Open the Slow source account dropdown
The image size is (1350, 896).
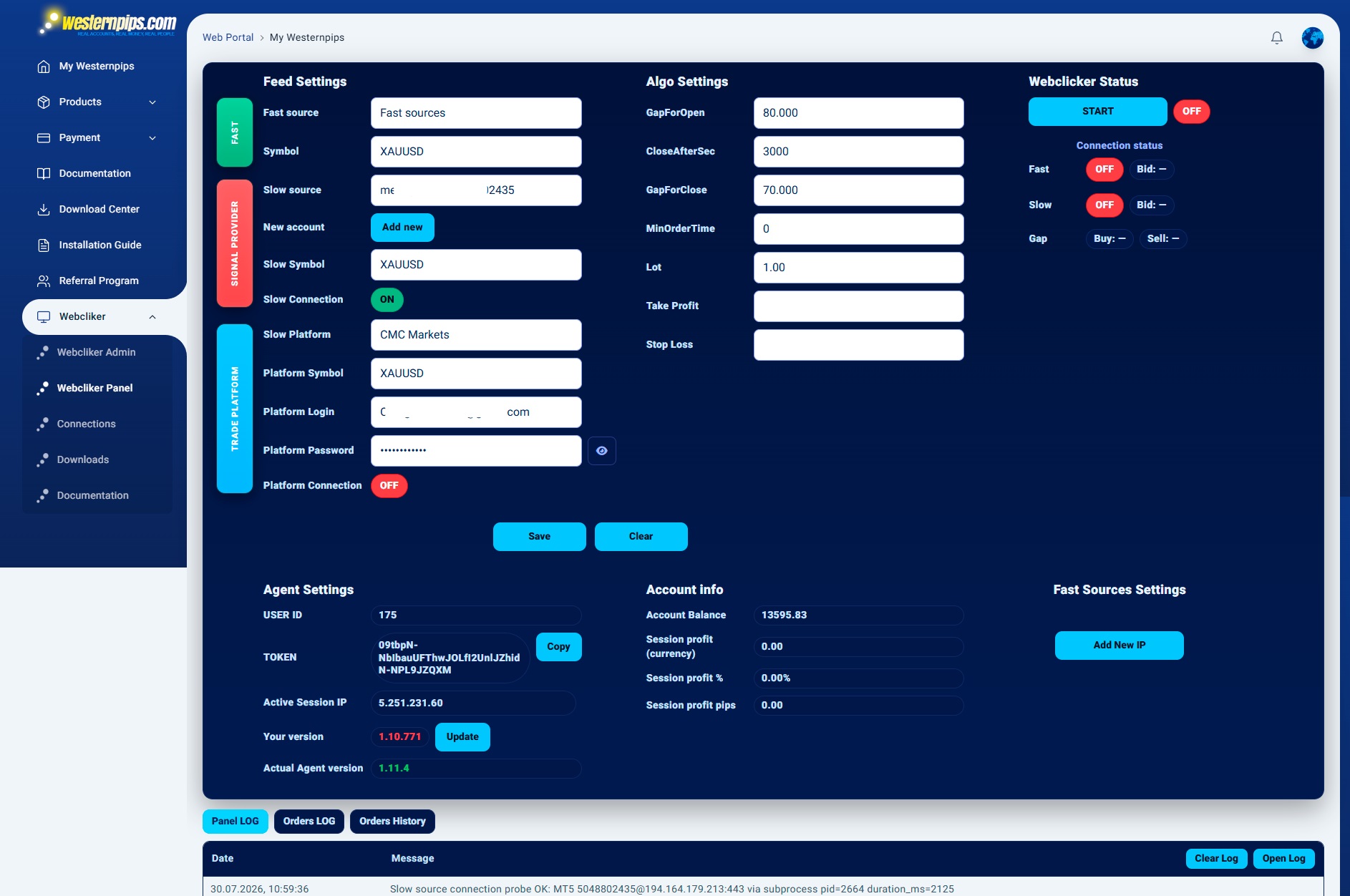pyautogui.click(x=476, y=190)
